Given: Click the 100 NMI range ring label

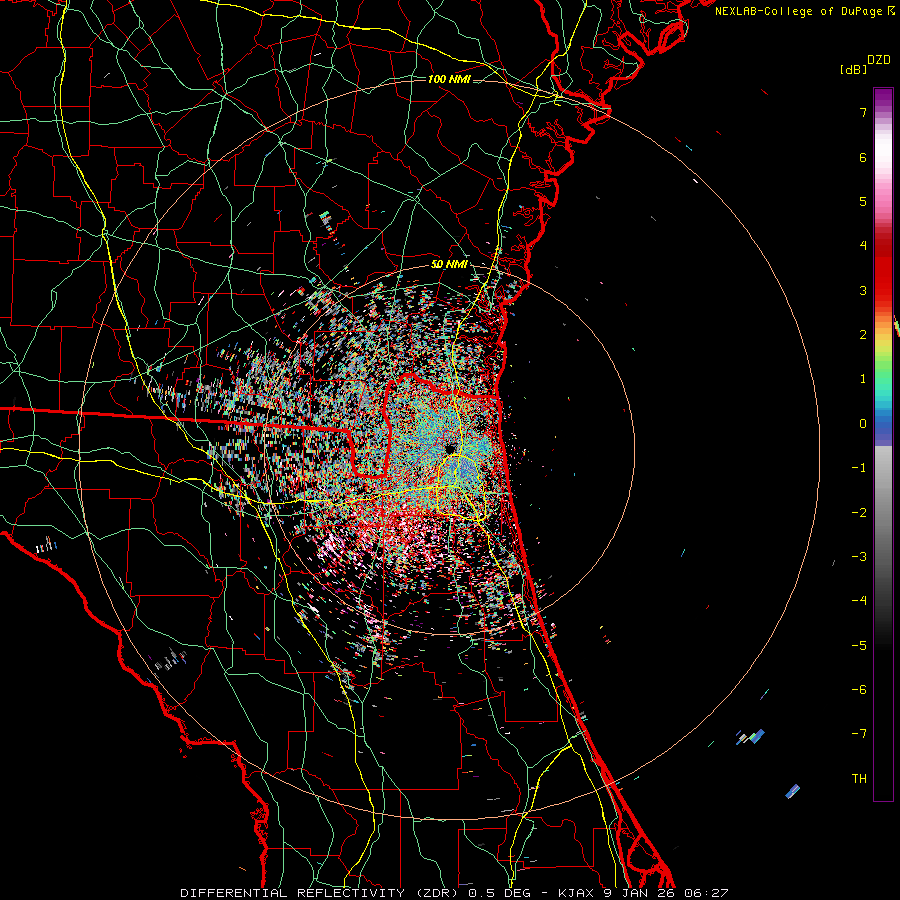Looking at the screenshot, I should point(449,79).
